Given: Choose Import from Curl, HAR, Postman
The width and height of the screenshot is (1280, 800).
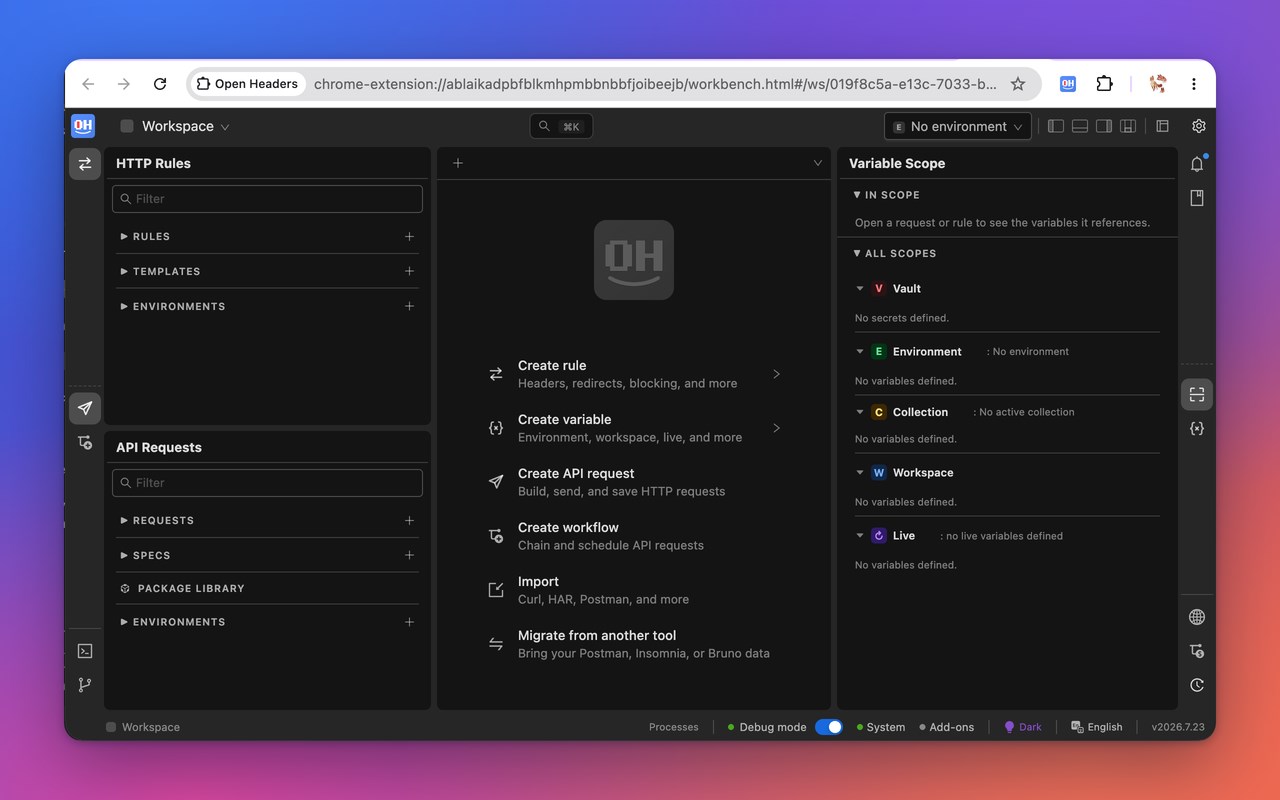Looking at the screenshot, I should point(633,590).
